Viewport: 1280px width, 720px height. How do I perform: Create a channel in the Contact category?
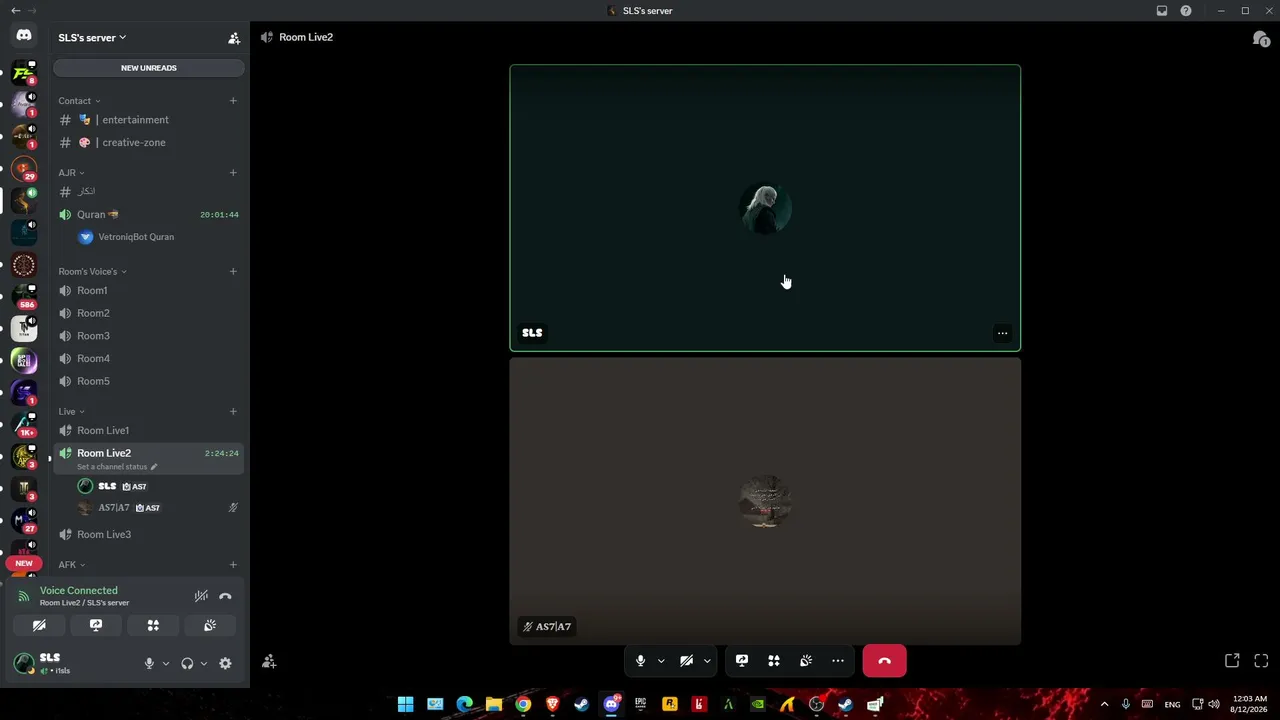tap(233, 101)
